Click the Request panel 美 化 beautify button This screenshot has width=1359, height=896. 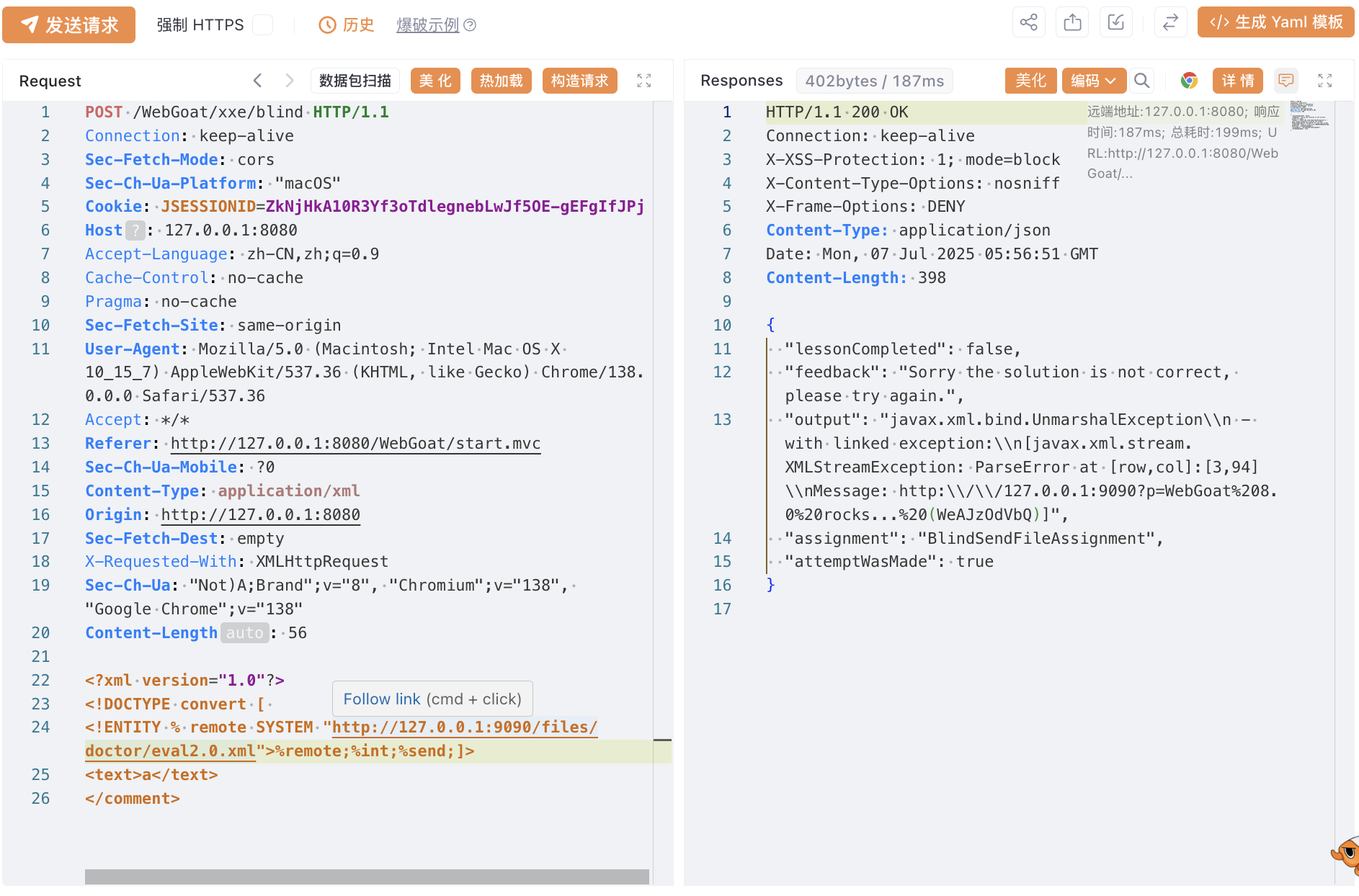point(435,81)
